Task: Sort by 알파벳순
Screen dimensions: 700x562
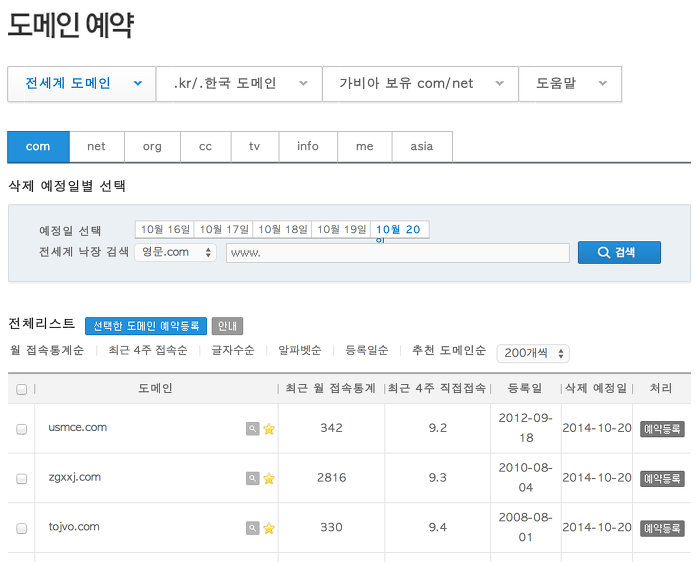Action: (300, 350)
